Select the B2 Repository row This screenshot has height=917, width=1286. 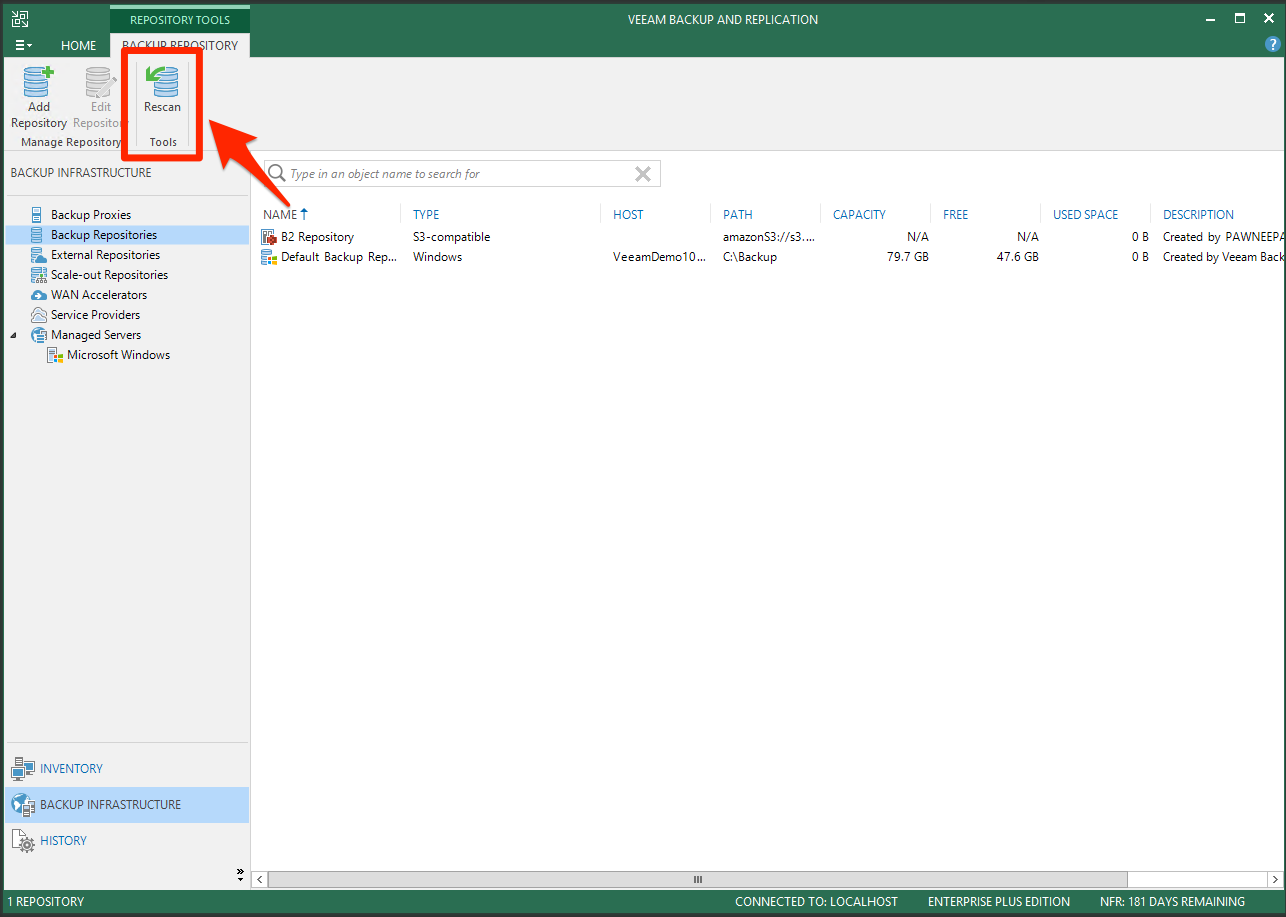click(x=770, y=237)
